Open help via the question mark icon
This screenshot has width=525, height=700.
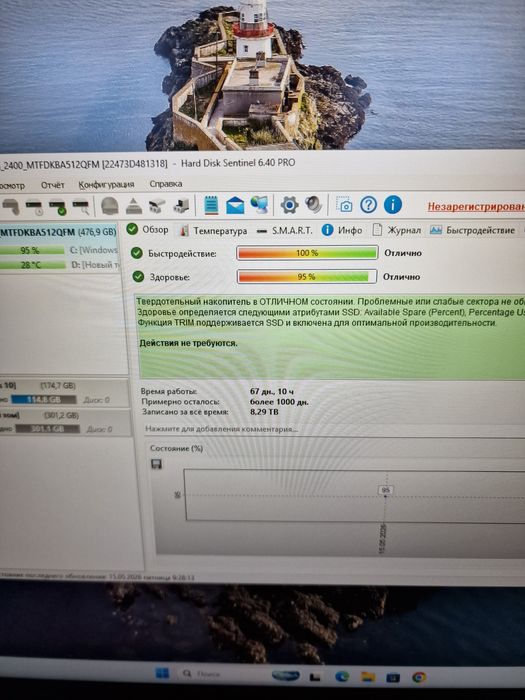tap(368, 205)
